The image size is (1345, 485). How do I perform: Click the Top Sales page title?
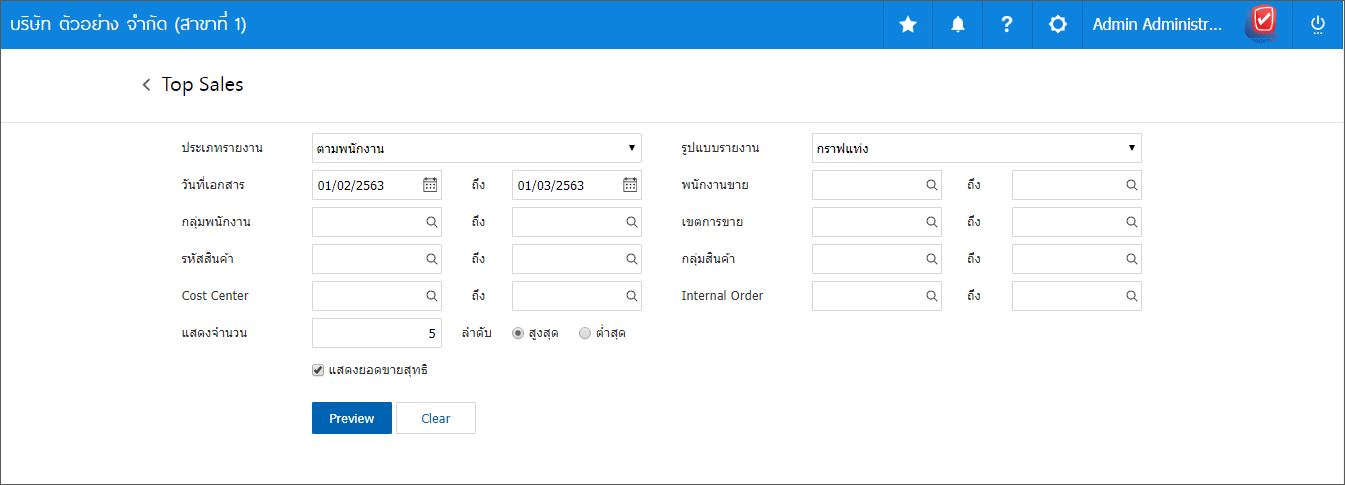coord(203,85)
